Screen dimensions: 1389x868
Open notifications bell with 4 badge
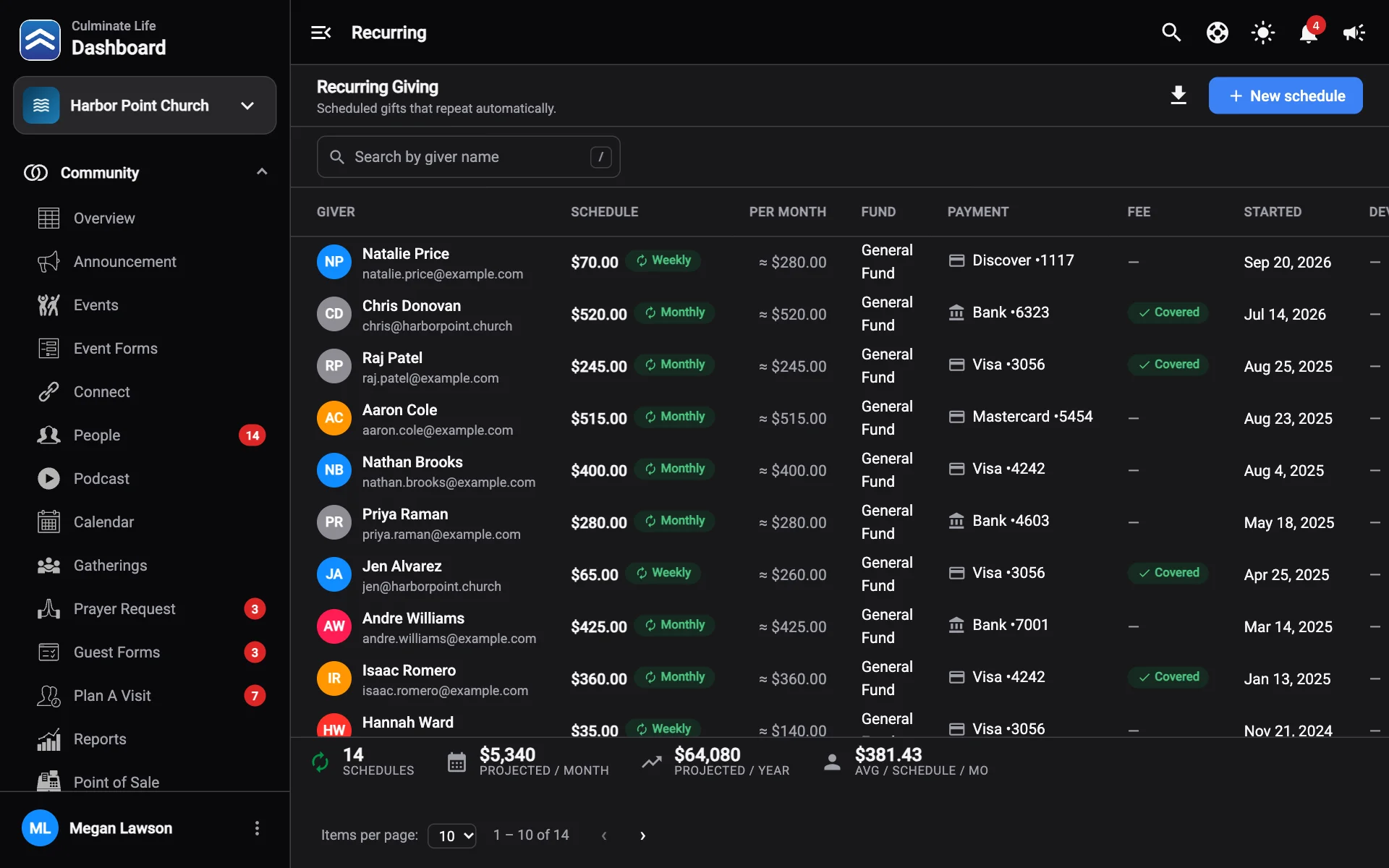(1309, 33)
